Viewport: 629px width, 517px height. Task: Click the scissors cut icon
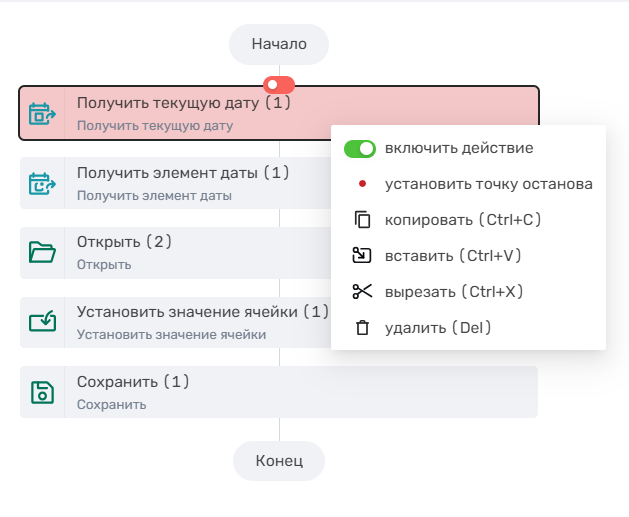pos(362,292)
